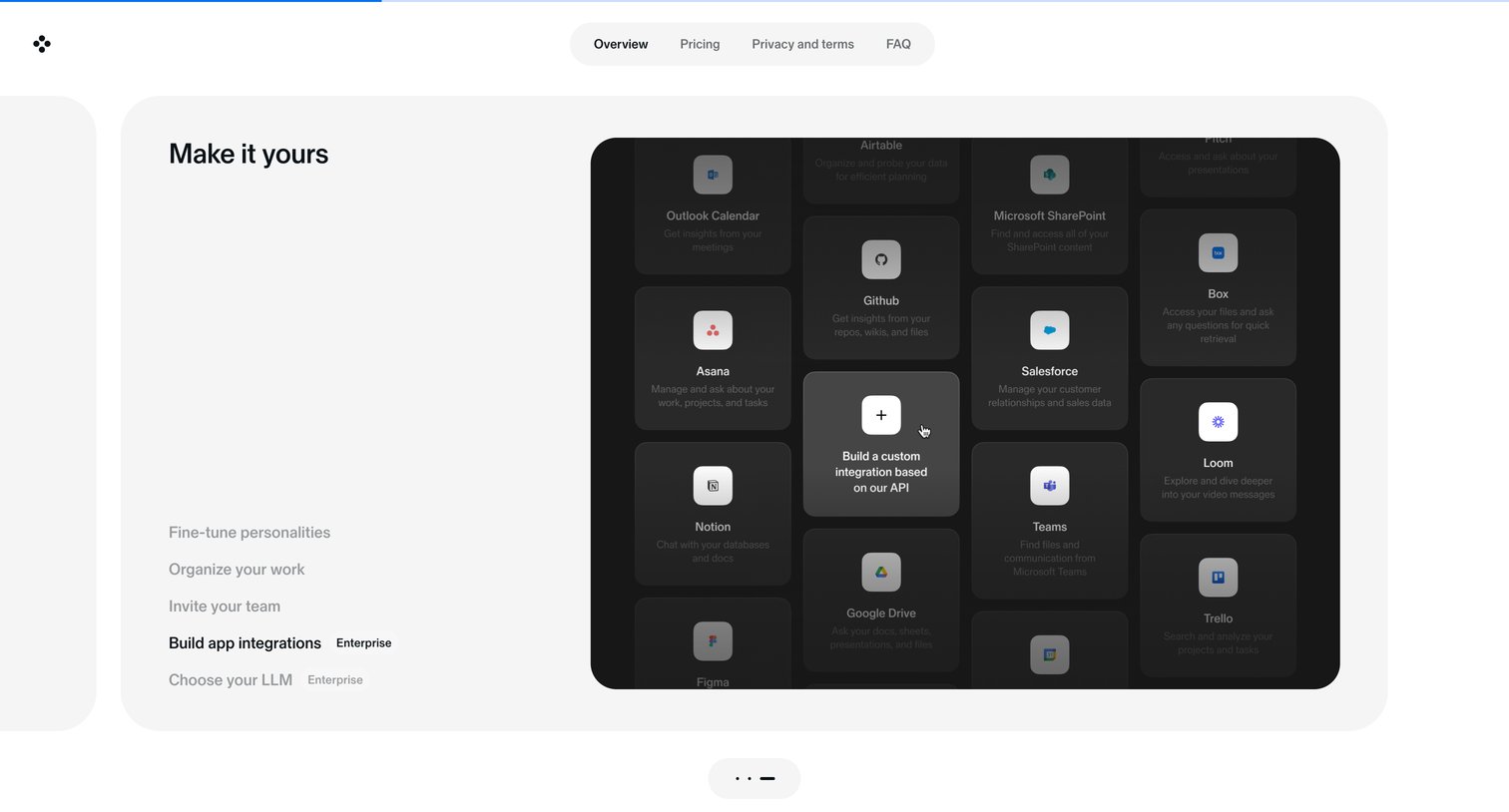Click the Asana logo icon

click(x=713, y=330)
